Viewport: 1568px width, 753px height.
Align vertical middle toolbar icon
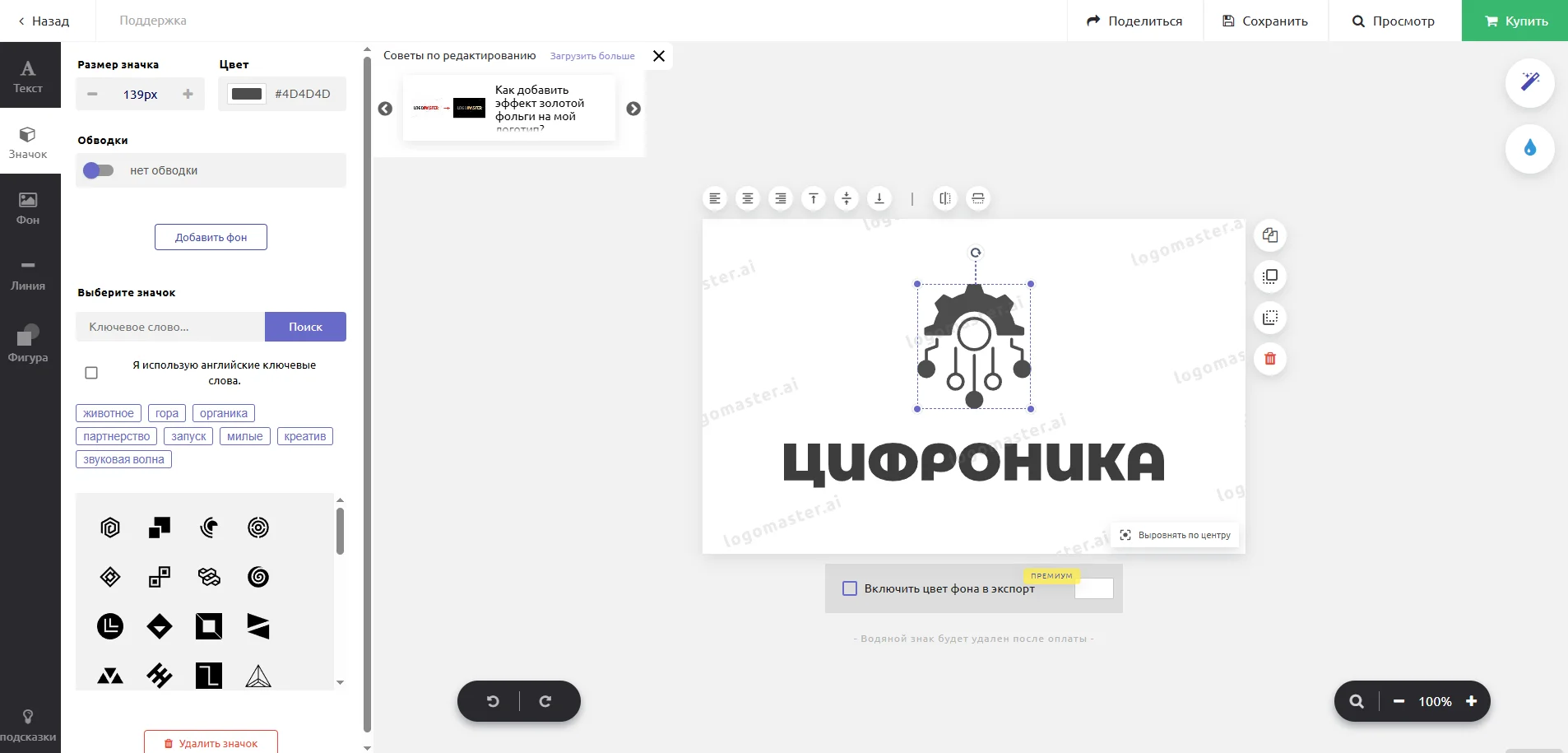click(x=847, y=198)
